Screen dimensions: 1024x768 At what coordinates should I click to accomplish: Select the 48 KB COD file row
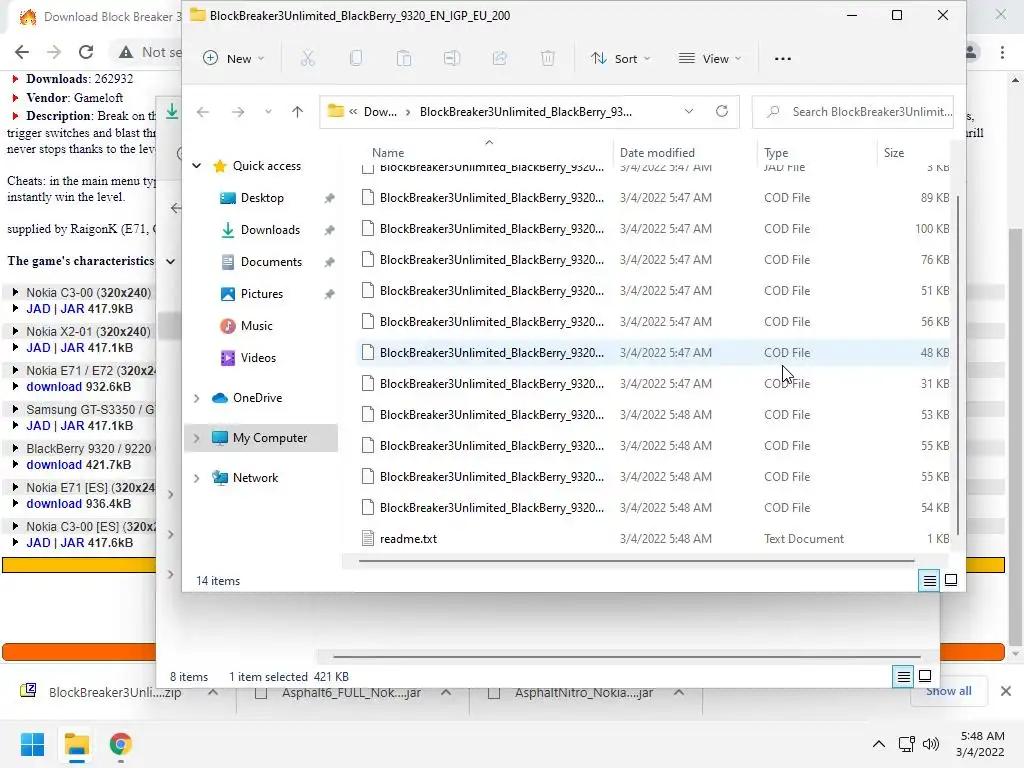[x=655, y=353]
